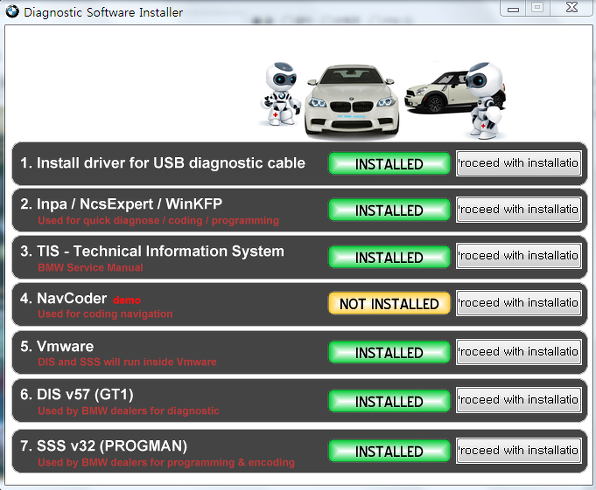Click '3. TIS - Technical Information System' heading
This screenshot has height=490, width=596.
click(152, 251)
